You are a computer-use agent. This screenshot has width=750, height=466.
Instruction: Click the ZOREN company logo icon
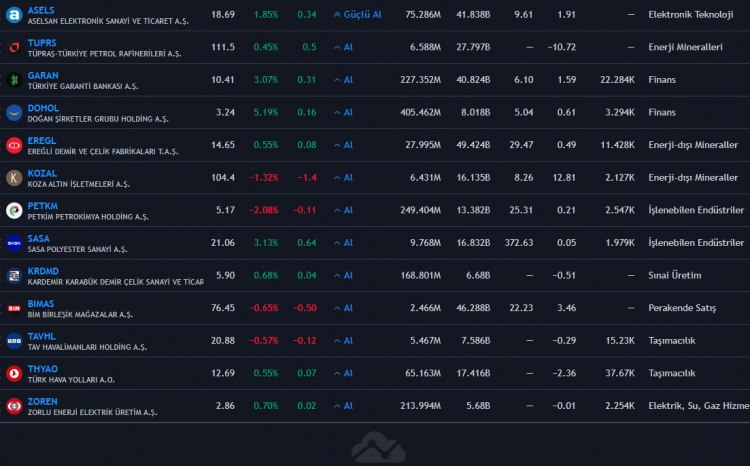pyautogui.click(x=14, y=406)
